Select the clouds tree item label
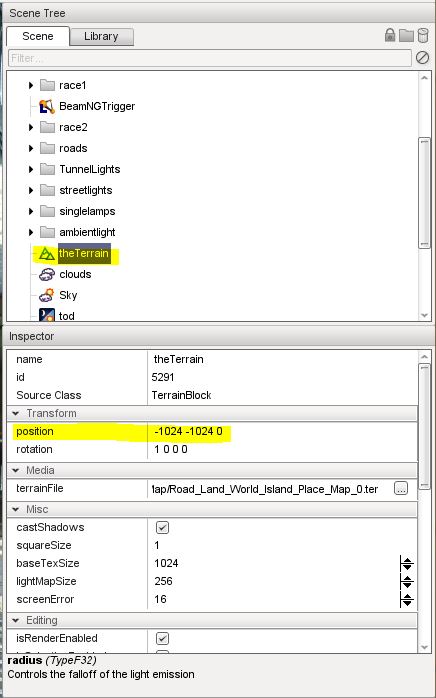 (75, 274)
